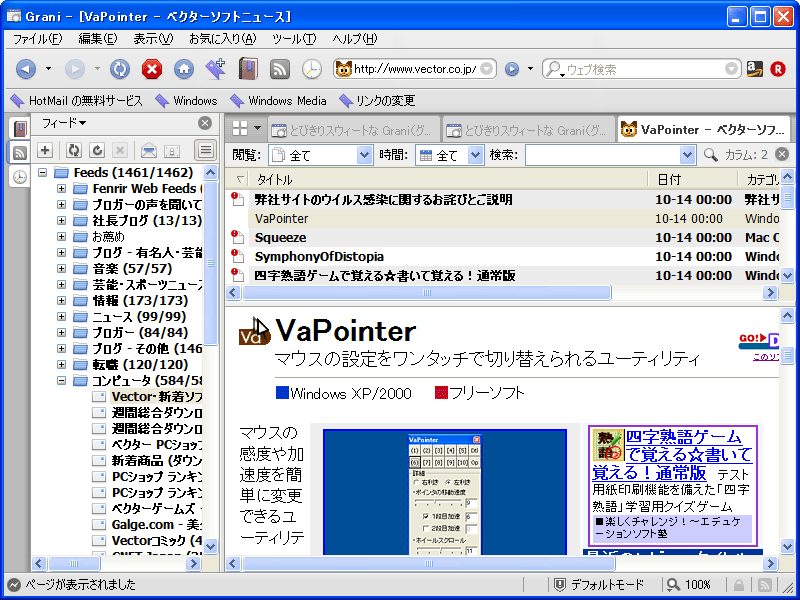
Task: Add a new feed with plus icon
Action: [45, 150]
